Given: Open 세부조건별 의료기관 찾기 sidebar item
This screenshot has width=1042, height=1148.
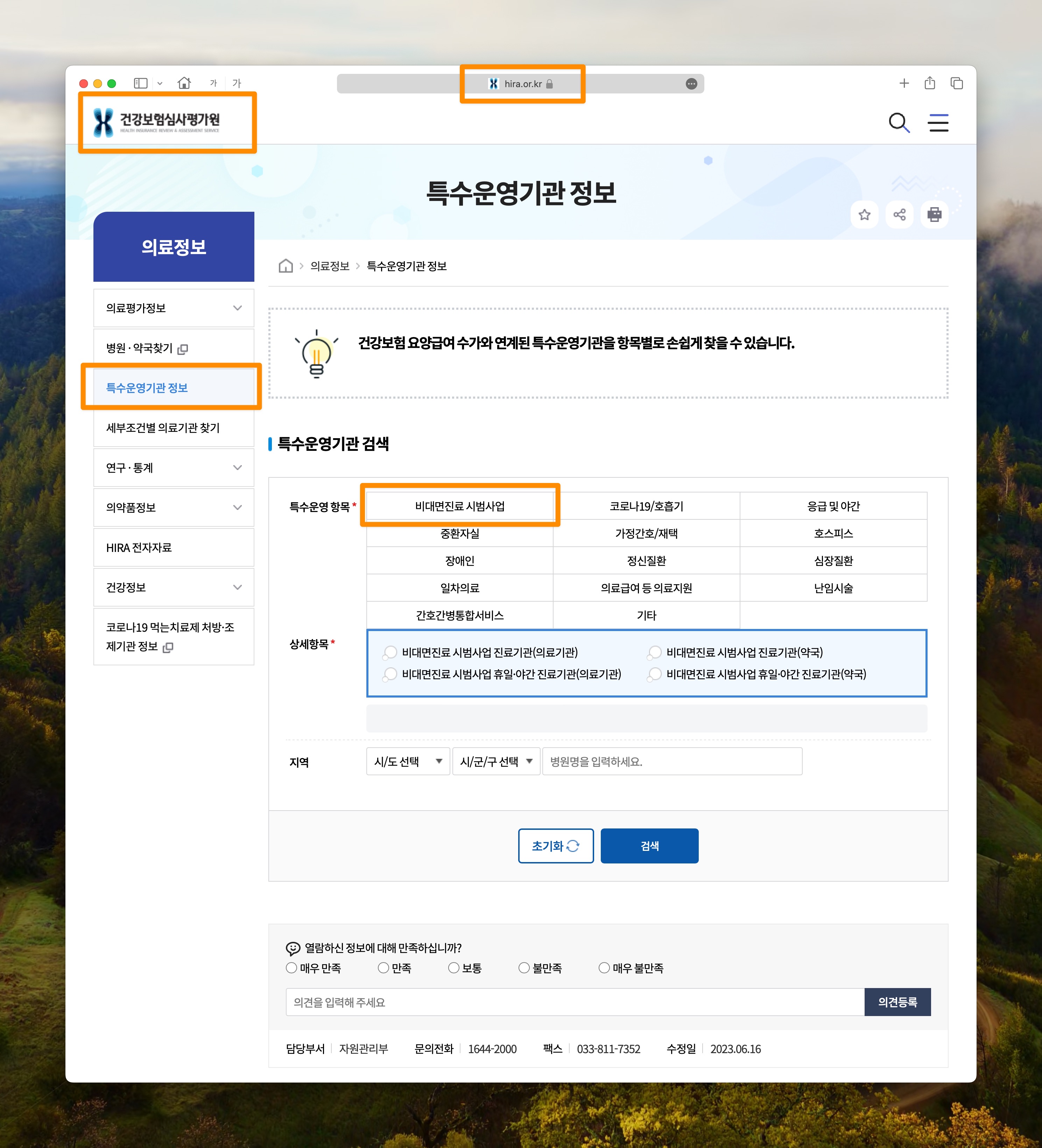Looking at the screenshot, I should coord(174,428).
